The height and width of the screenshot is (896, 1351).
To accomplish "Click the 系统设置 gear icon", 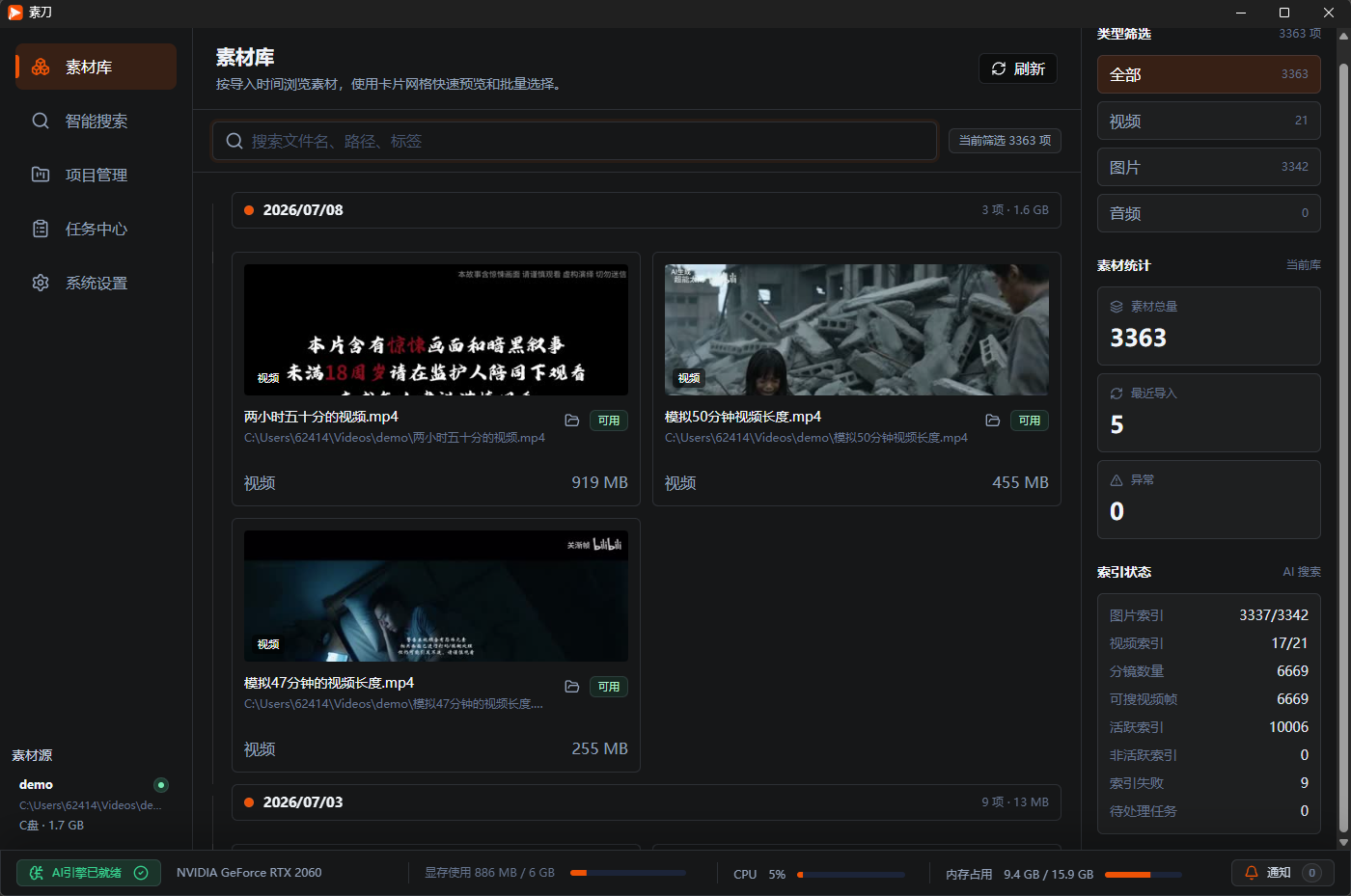I will click(x=41, y=283).
